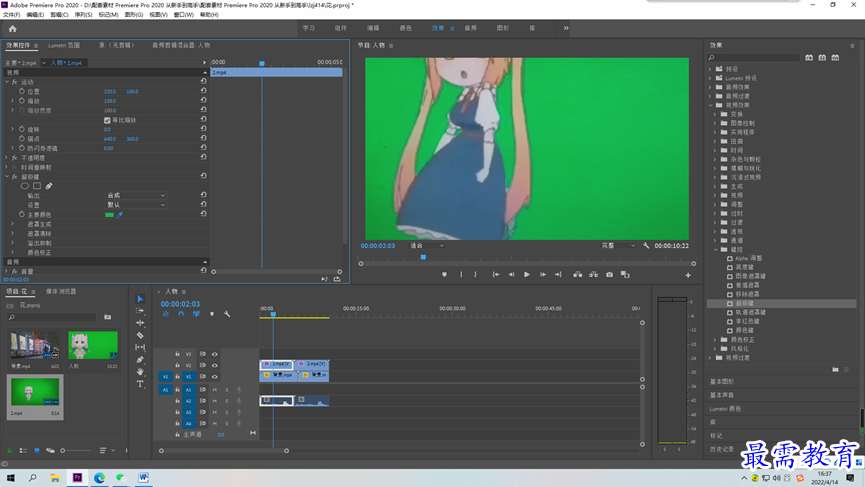Open button editor plus in monitor

(688, 275)
